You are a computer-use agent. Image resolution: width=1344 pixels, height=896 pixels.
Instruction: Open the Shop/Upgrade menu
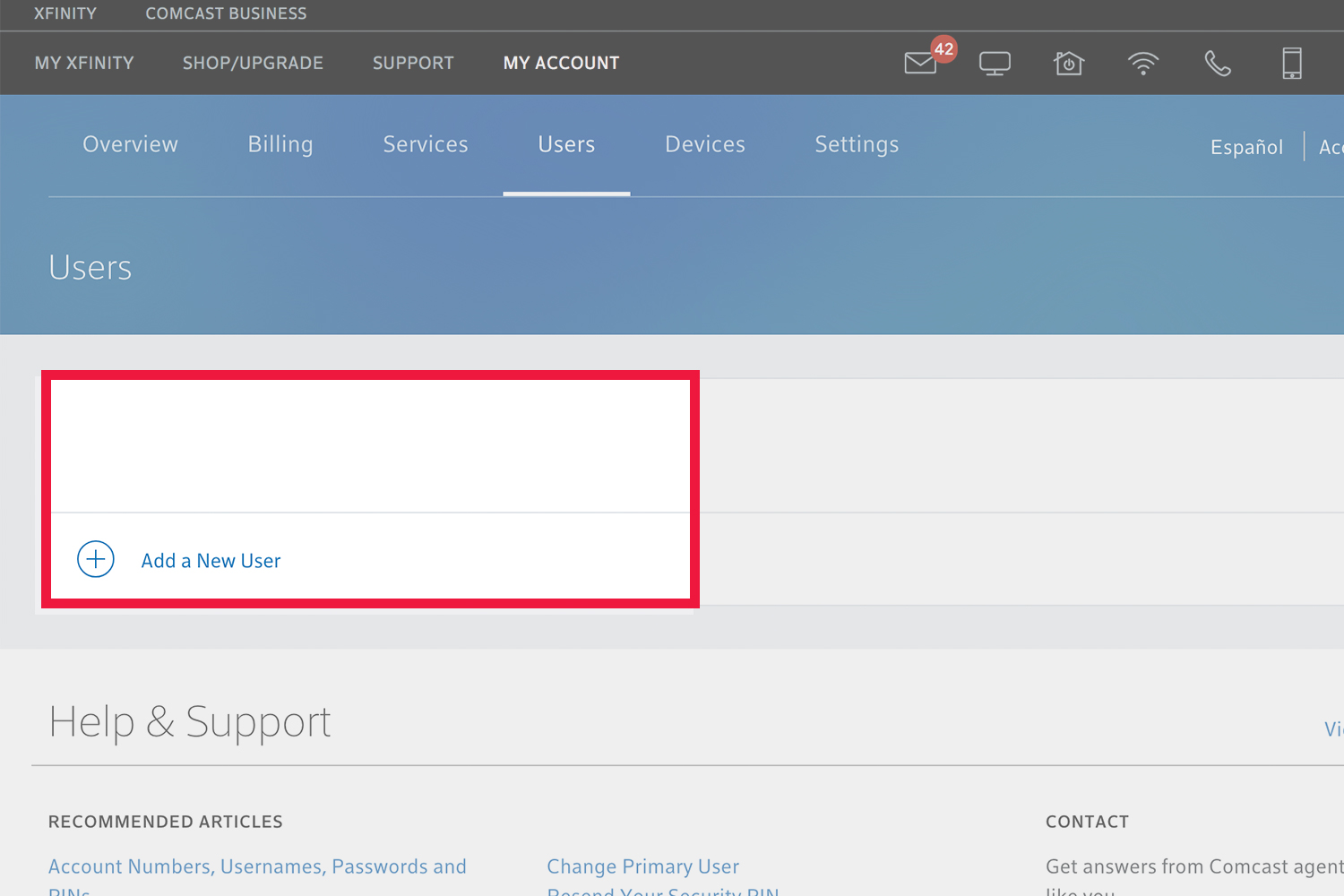253,63
